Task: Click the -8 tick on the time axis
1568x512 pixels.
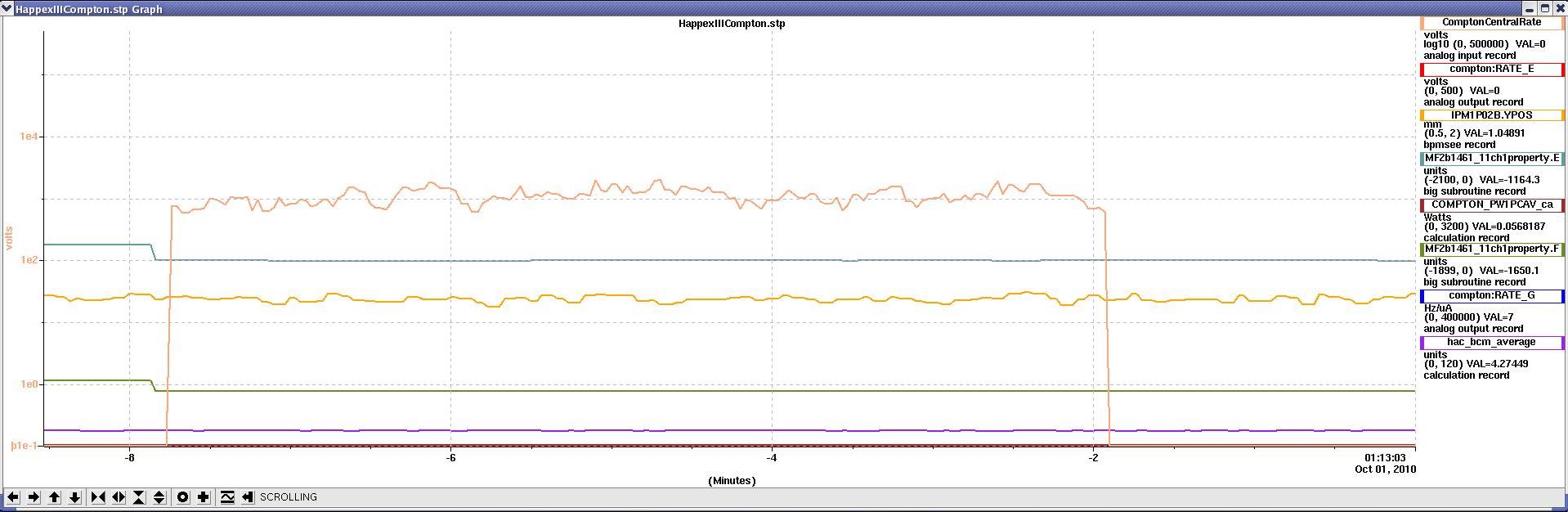Action: click(x=129, y=458)
